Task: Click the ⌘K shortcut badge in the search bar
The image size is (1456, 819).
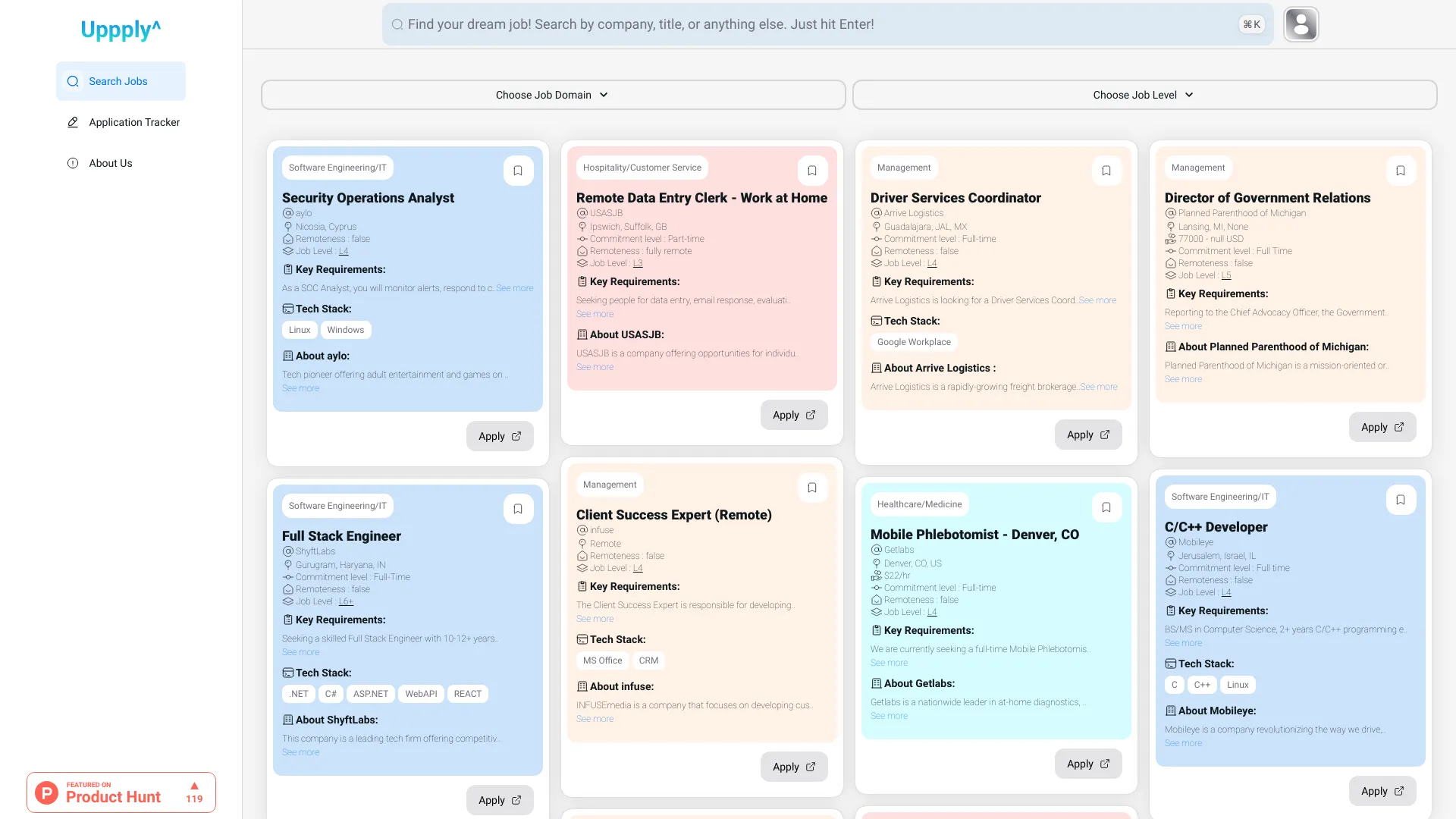Action: (x=1251, y=24)
